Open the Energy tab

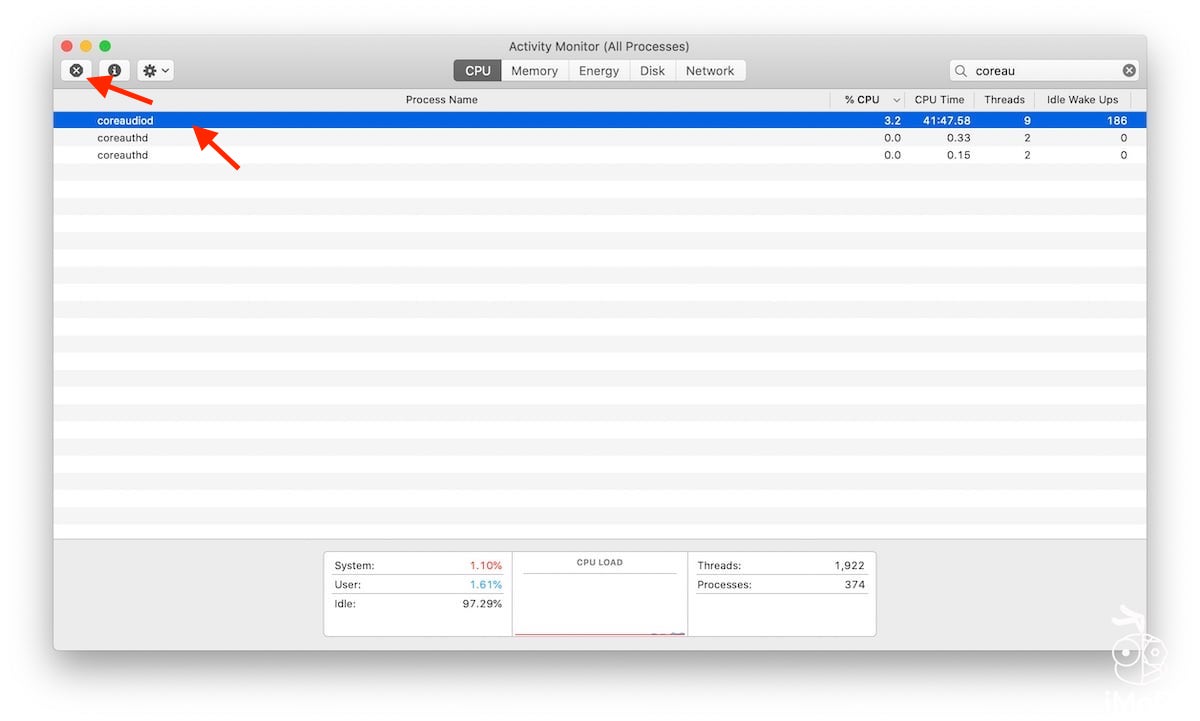[599, 71]
